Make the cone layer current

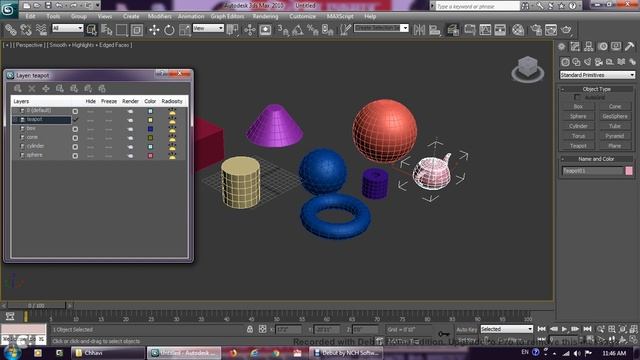click(75, 138)
